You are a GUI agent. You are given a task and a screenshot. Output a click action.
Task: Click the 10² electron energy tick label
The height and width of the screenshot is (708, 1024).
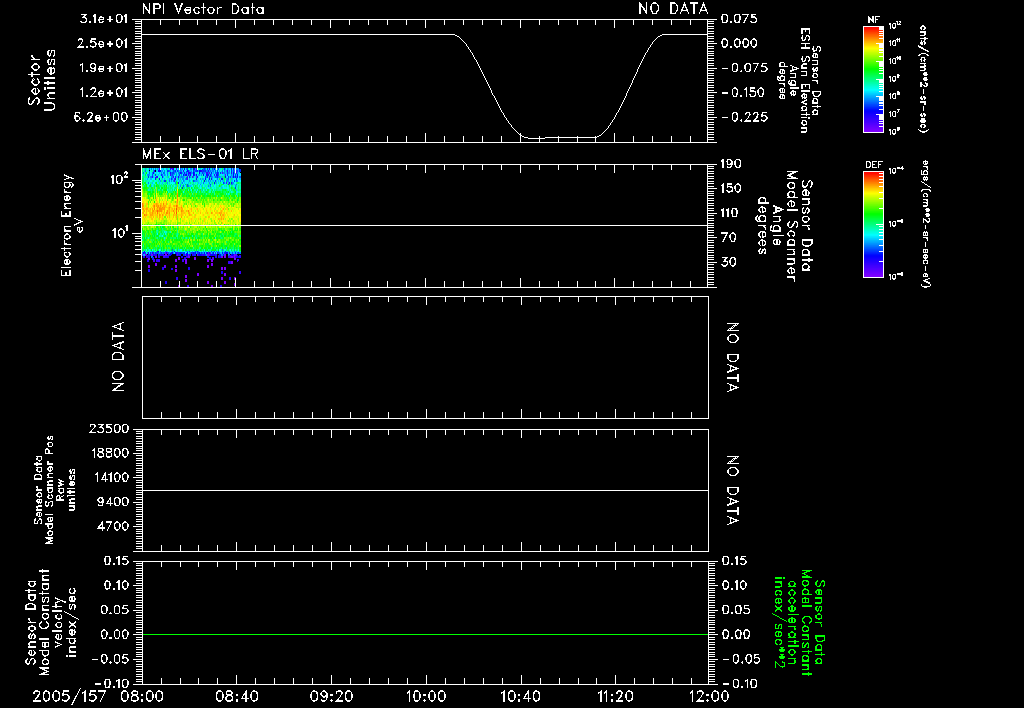[x=121, y=178]
